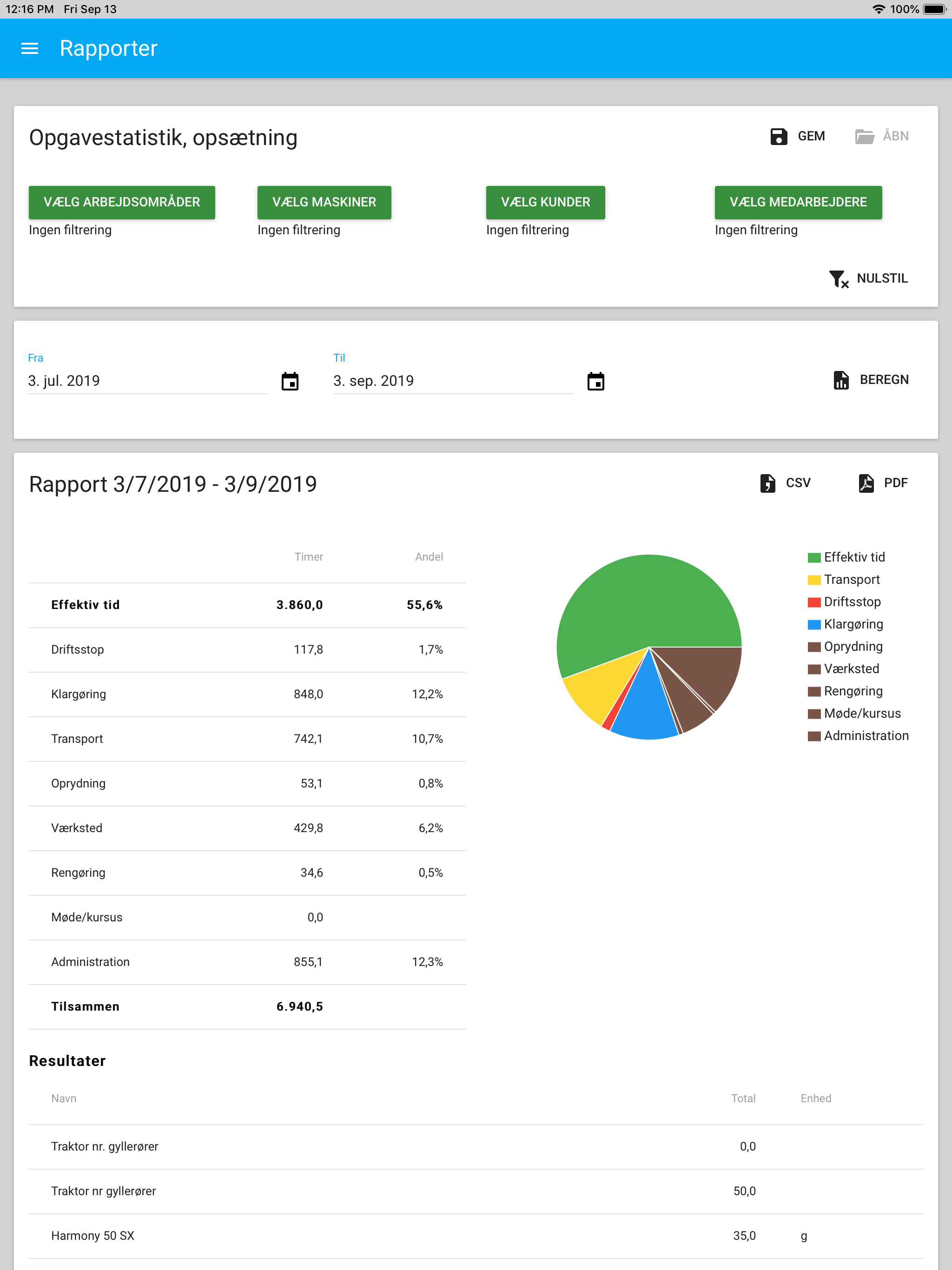Open the Fra date calendar picker
952x1270 pixels.
pos(290,381)
